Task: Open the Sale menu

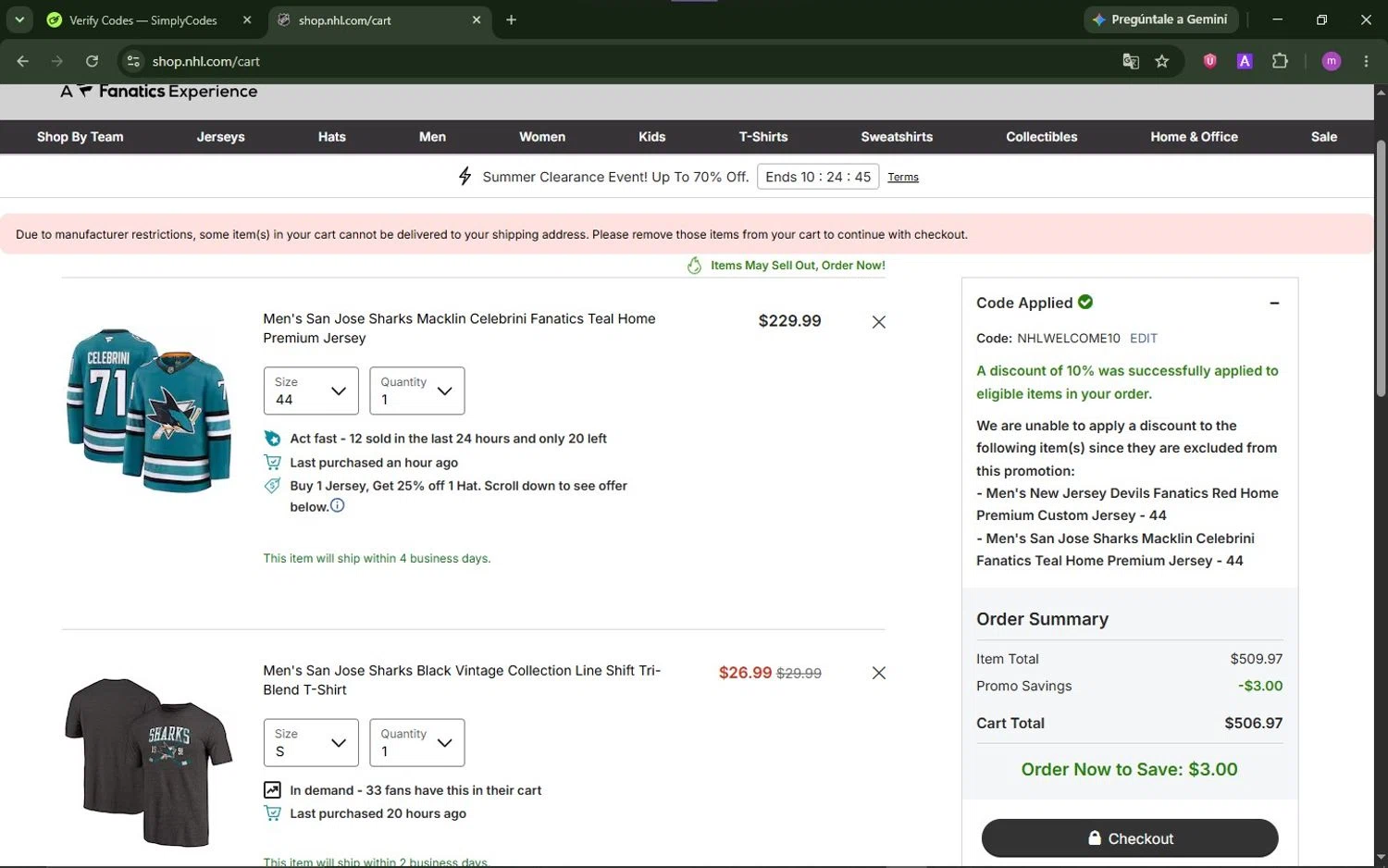Action: [x=1324, y=137]
